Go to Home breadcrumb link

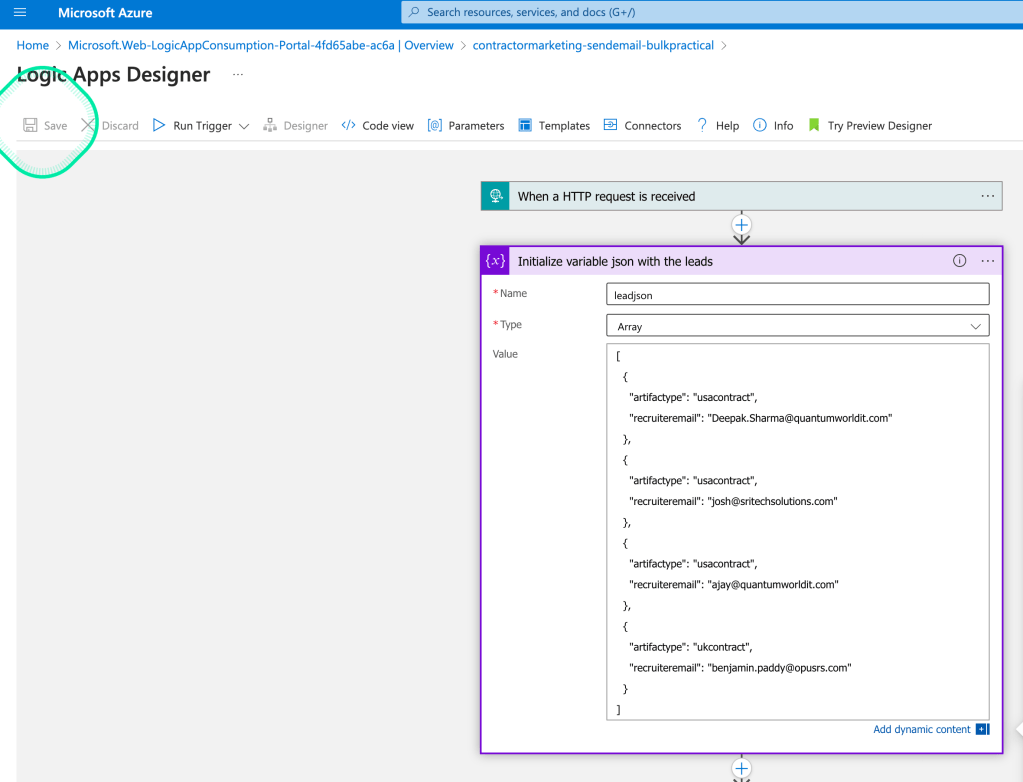click(33, 45)
